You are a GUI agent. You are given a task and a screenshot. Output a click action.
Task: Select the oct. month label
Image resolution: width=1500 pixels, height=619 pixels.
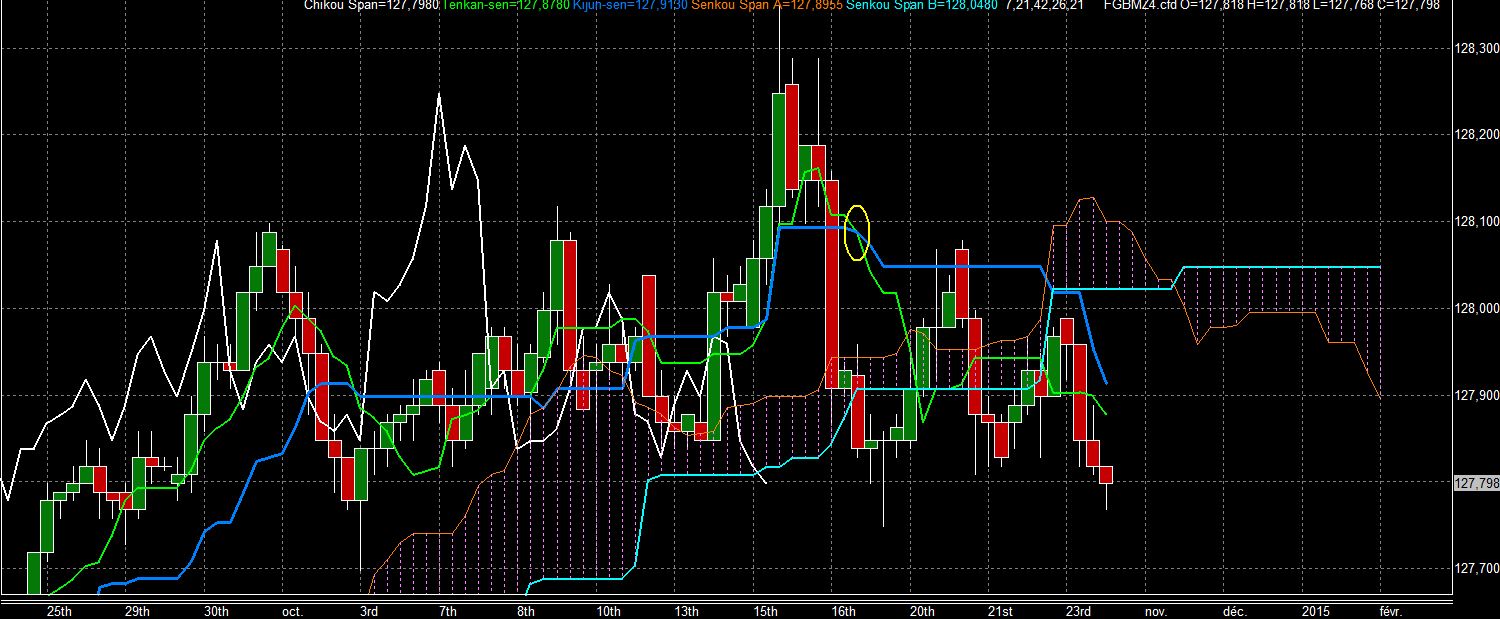(293, 610)
